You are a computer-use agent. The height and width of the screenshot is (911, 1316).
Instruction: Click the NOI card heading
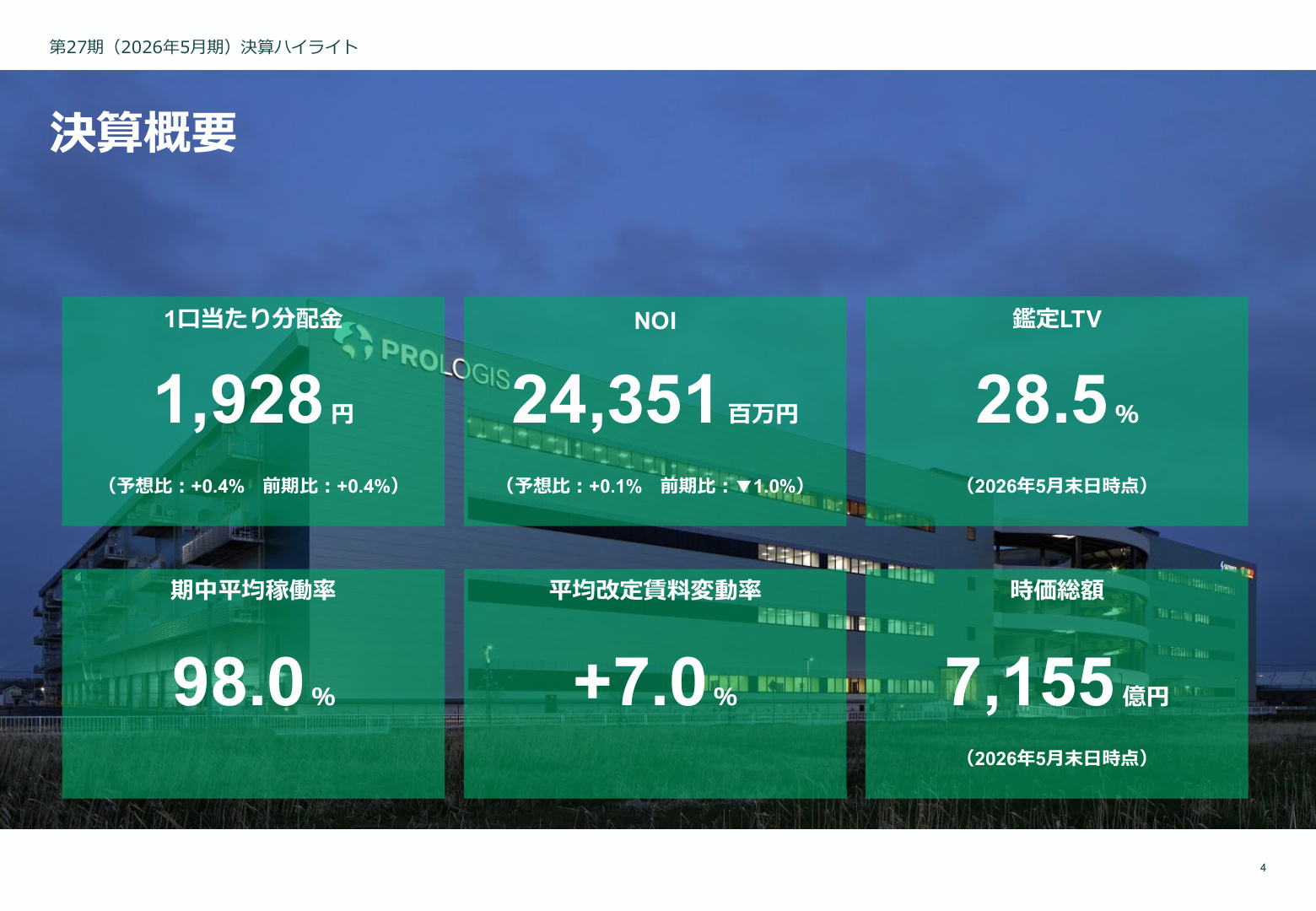pos(655,321)
